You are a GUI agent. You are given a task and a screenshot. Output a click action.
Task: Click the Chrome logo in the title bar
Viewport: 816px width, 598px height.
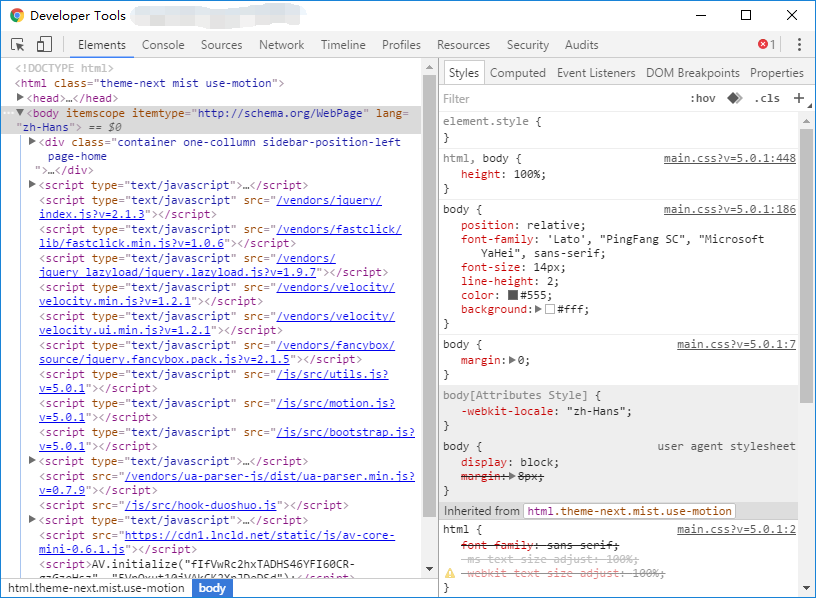click(17, 16)
